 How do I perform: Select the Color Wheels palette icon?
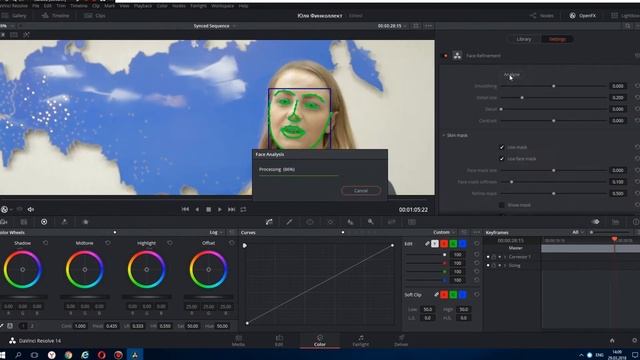point(44,222)
